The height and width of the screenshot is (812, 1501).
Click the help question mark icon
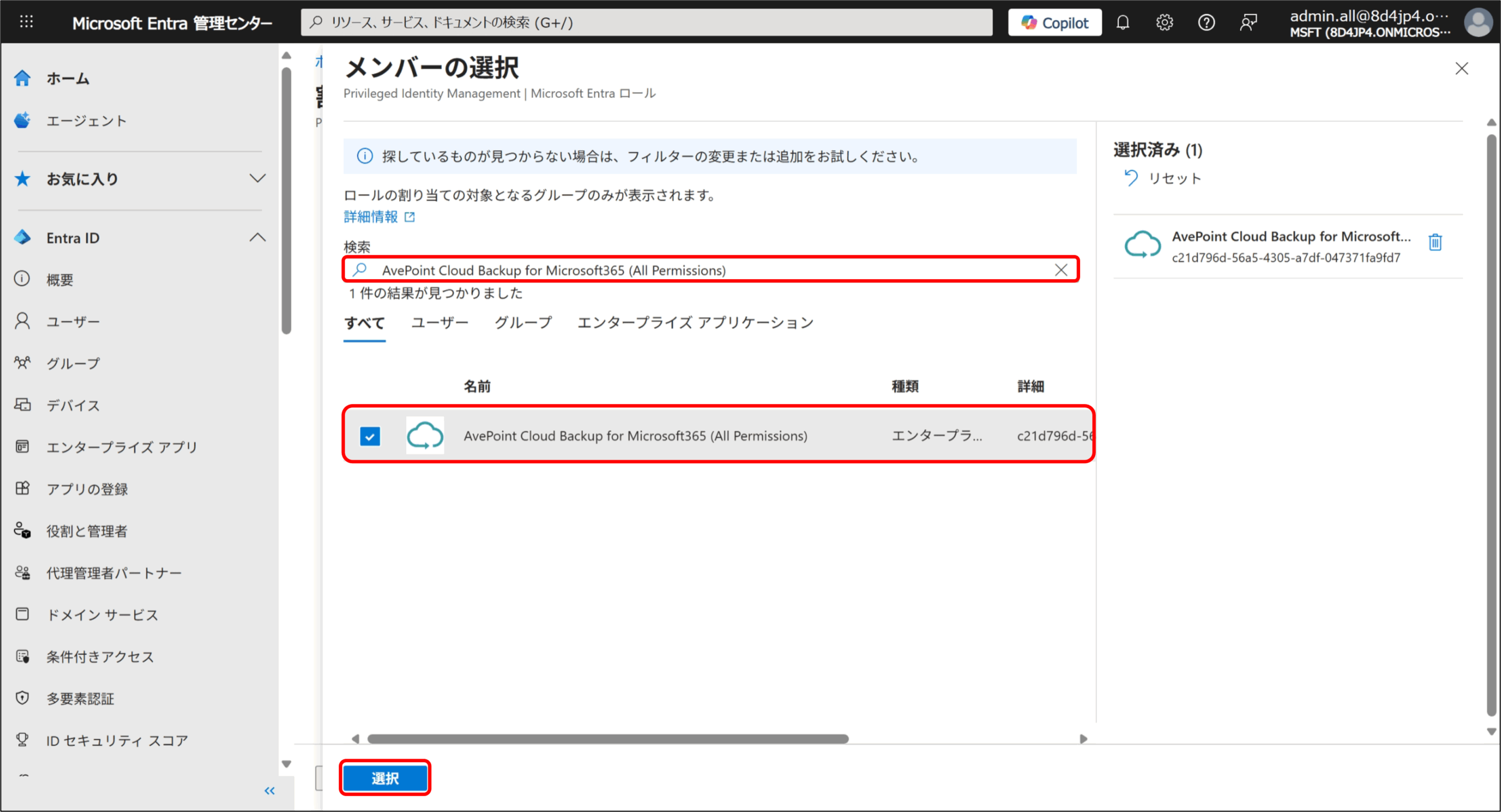(1206, 23)
